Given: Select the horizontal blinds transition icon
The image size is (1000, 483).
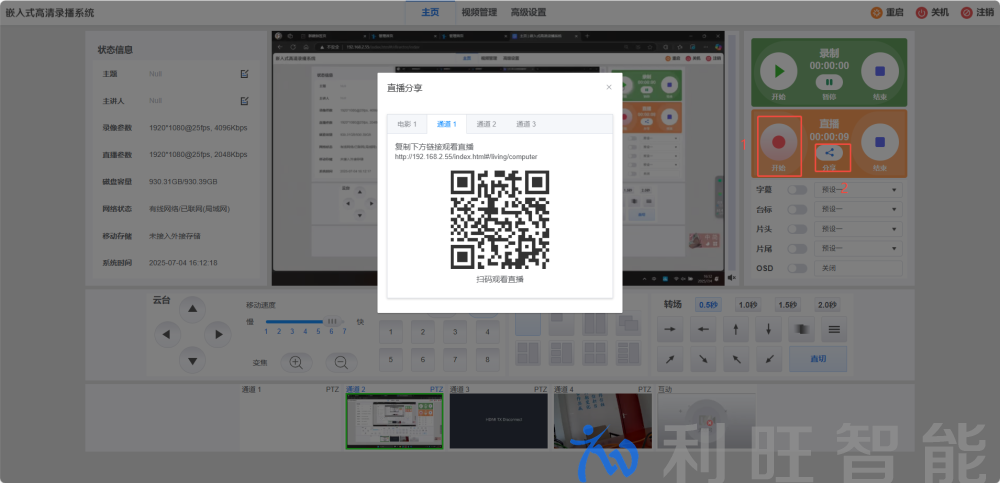Looking at the screenshot, I should tap(834, 329).
